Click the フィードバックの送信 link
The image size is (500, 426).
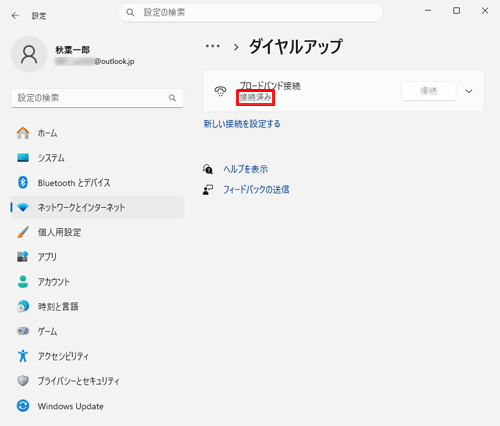coord(256,190)
